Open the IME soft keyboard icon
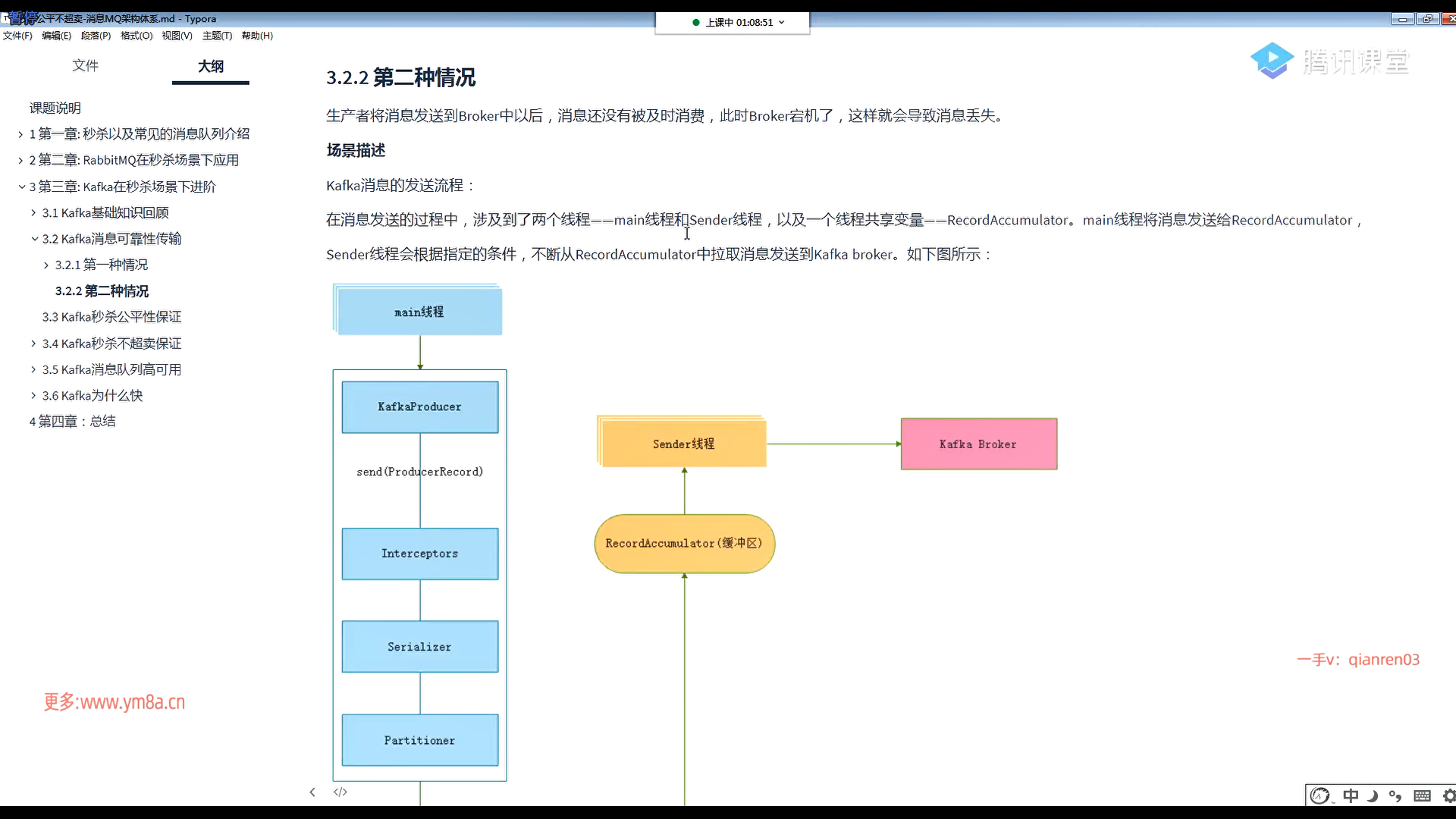The image size is (1456, 819). click(x=1422, y=795)
